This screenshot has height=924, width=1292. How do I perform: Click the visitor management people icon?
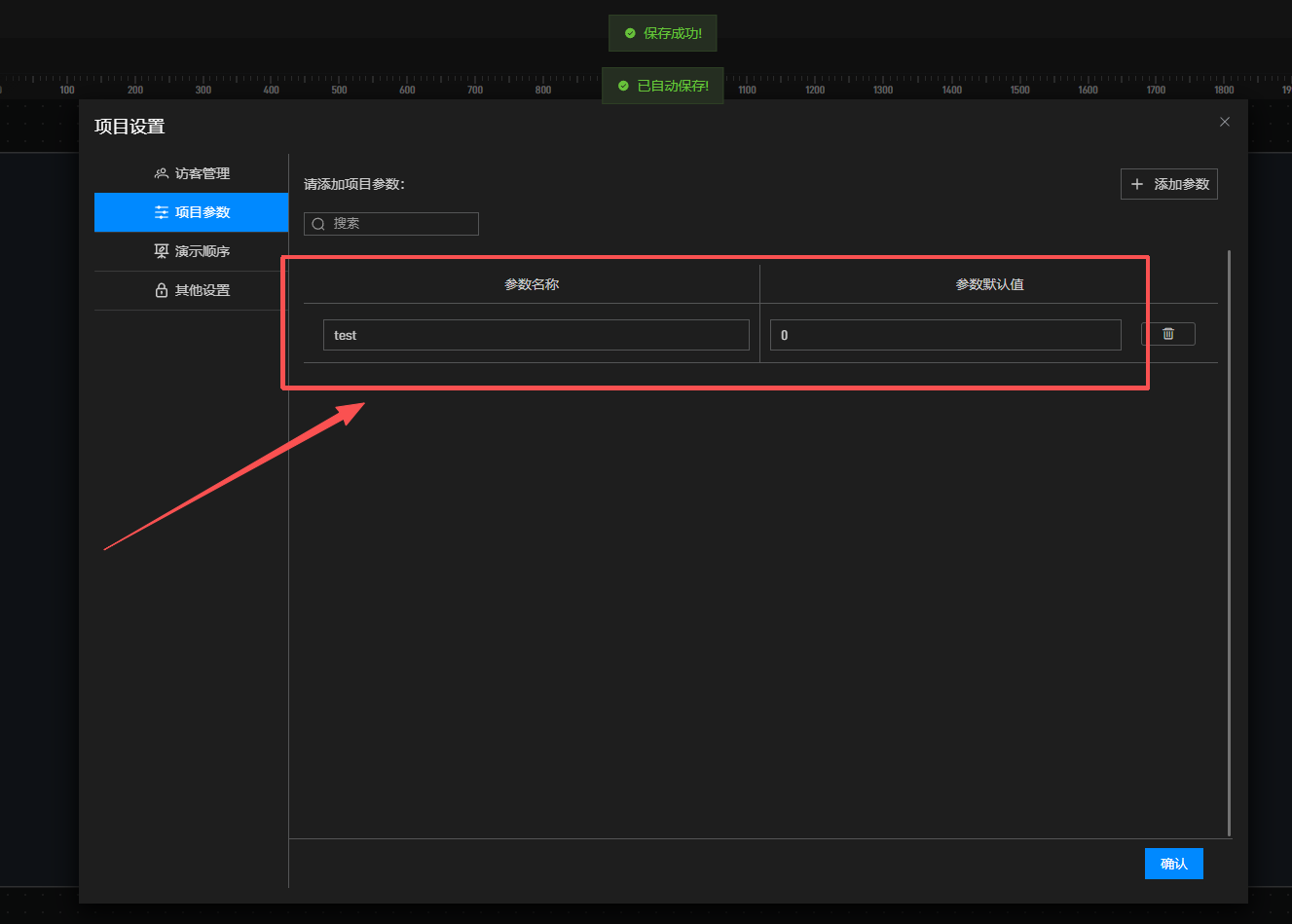tap(162, 173)
